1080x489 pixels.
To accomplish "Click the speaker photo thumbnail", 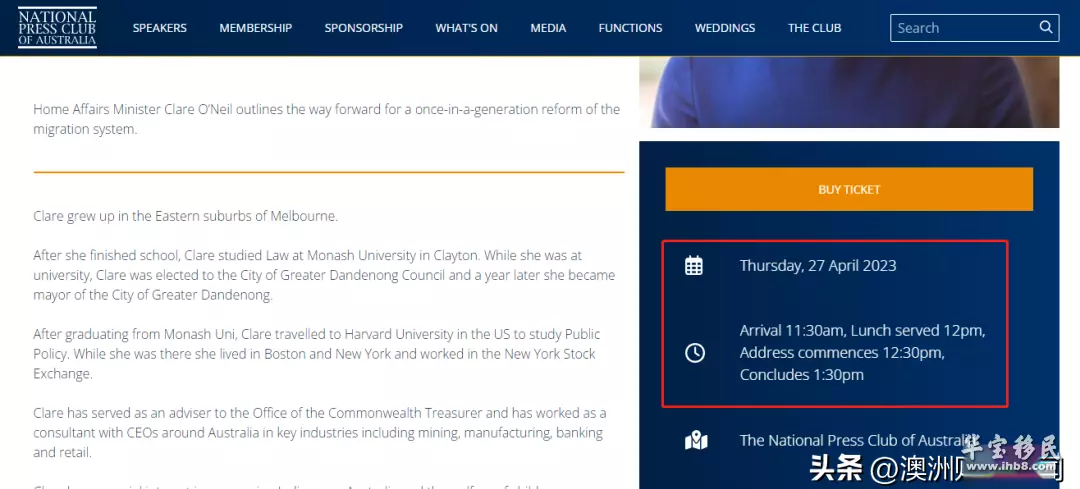I will (849, 92).
